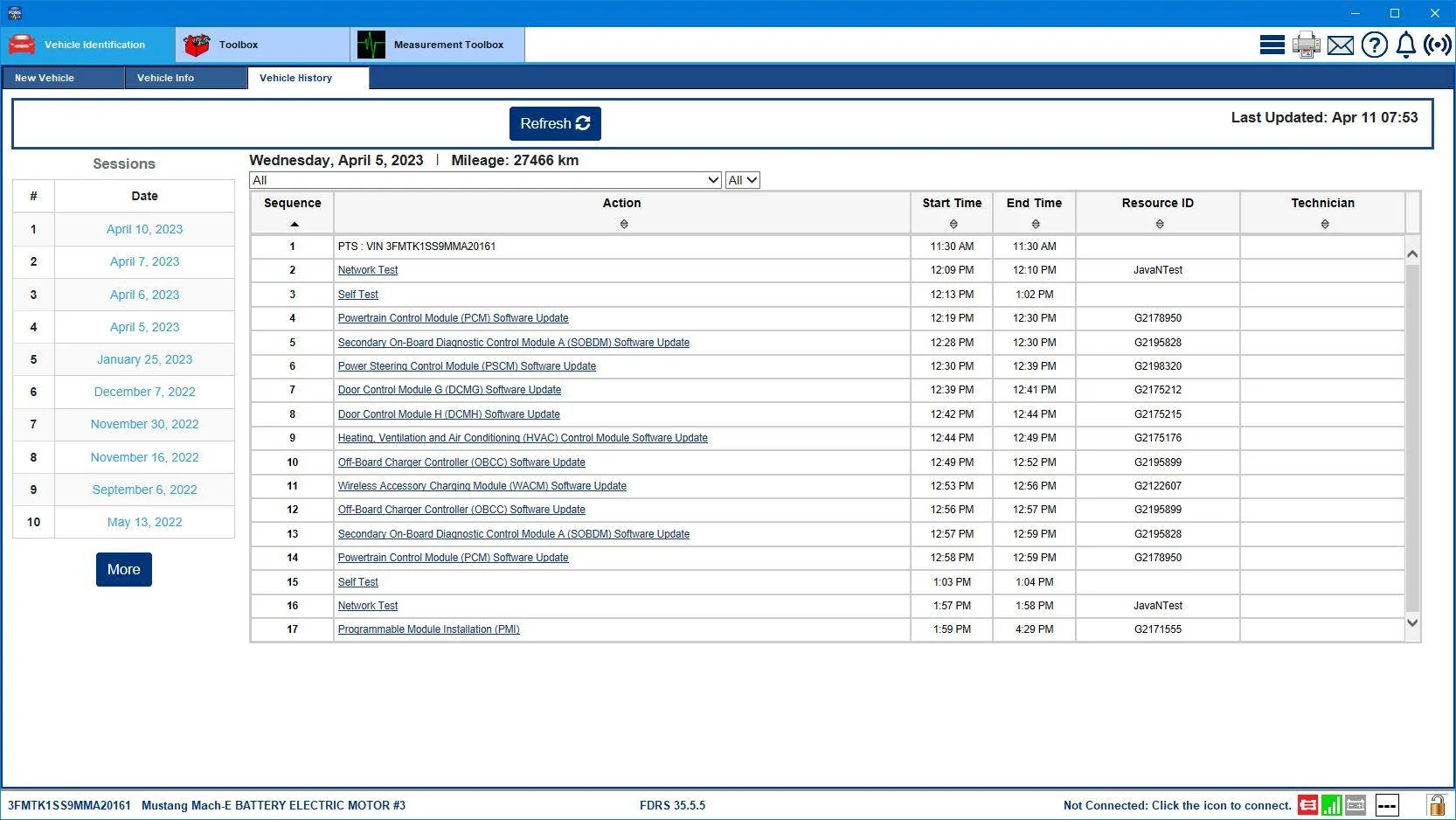Open the hamburger menu icon
The width and height of the screenshot is (1456, 820).
click(x=1272, y=45)
